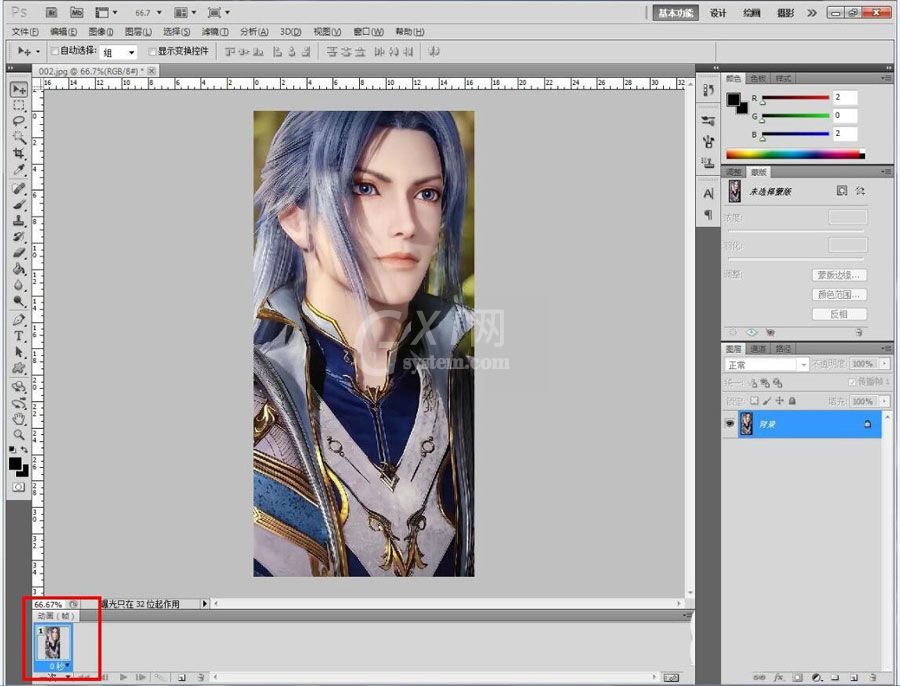900x686 pixels.
Task: Select the Crop tool
Action: 19,153
